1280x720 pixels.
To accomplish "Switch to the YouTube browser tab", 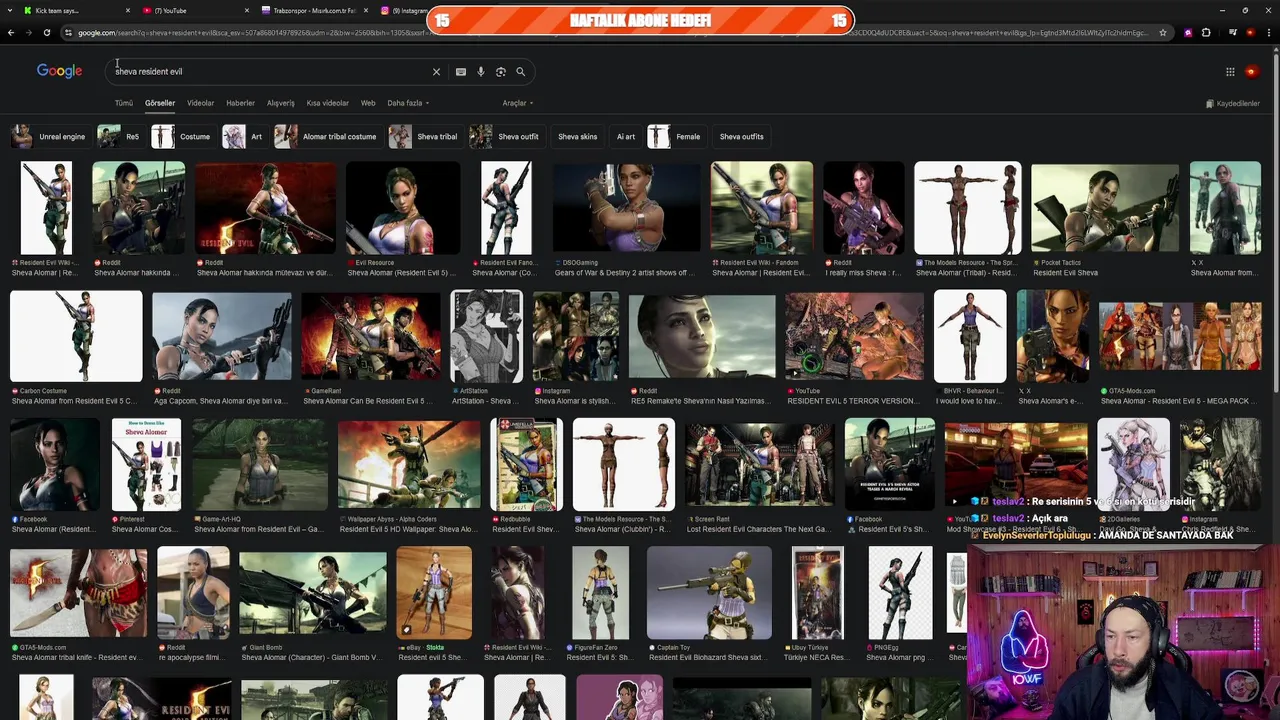I will coord(195,11).
